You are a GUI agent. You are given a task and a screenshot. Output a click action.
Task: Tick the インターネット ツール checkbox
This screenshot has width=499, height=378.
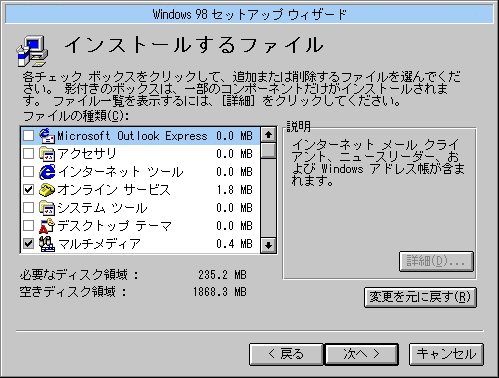click(28, 172)
